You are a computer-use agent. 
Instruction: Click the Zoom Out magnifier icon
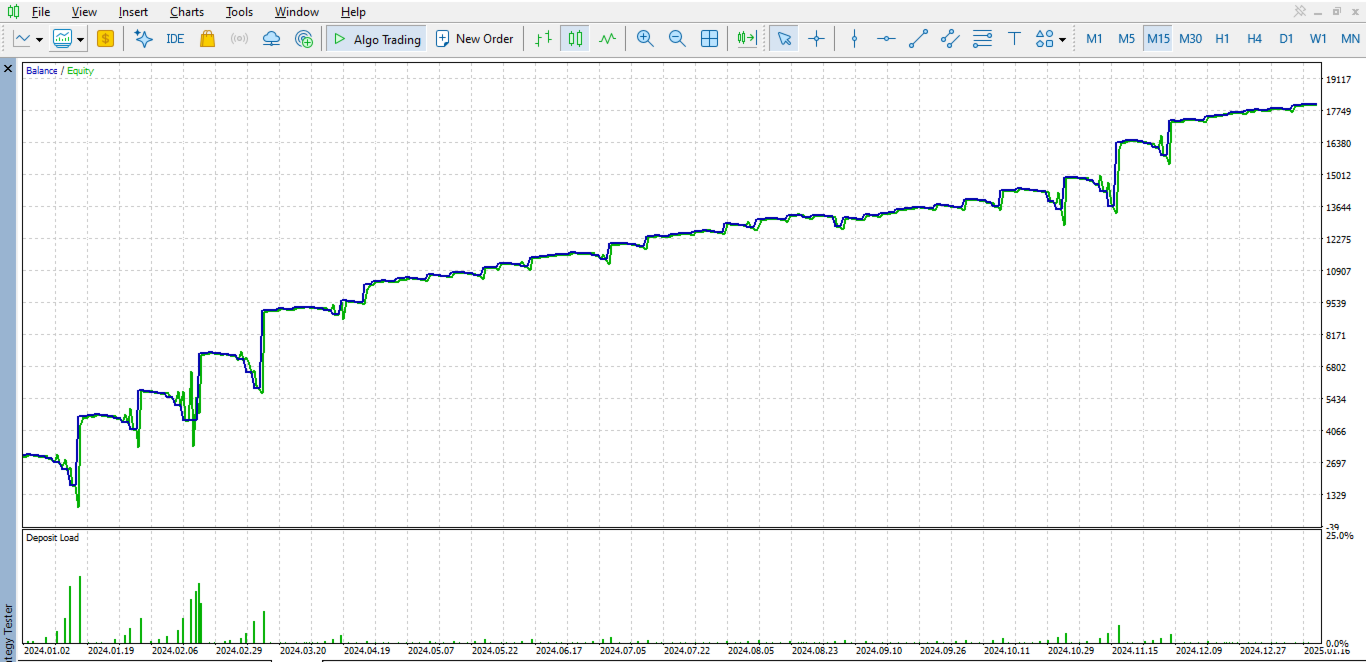(x=677, y=39)
